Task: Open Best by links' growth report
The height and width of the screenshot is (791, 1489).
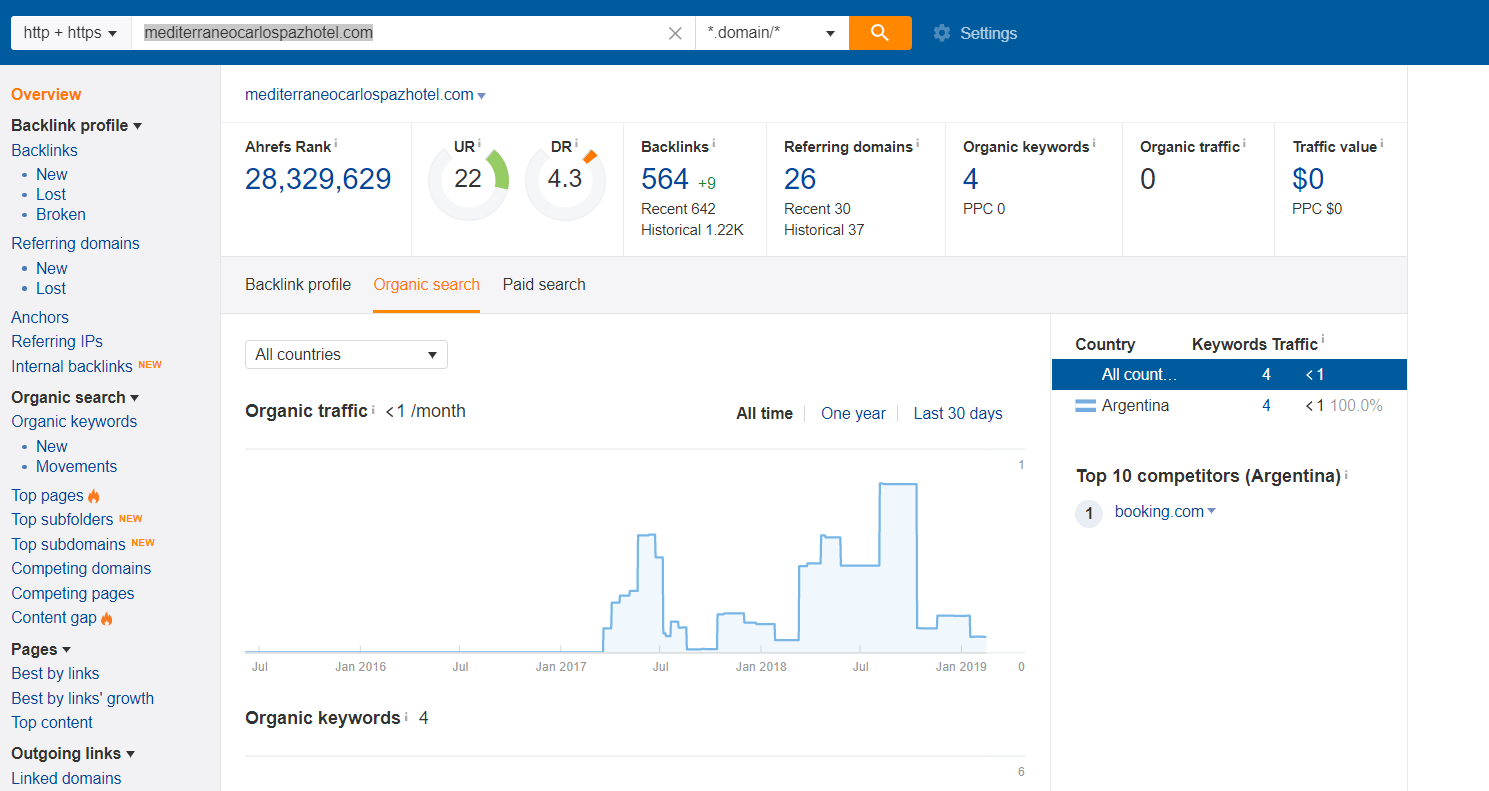Action: (83, 699)
